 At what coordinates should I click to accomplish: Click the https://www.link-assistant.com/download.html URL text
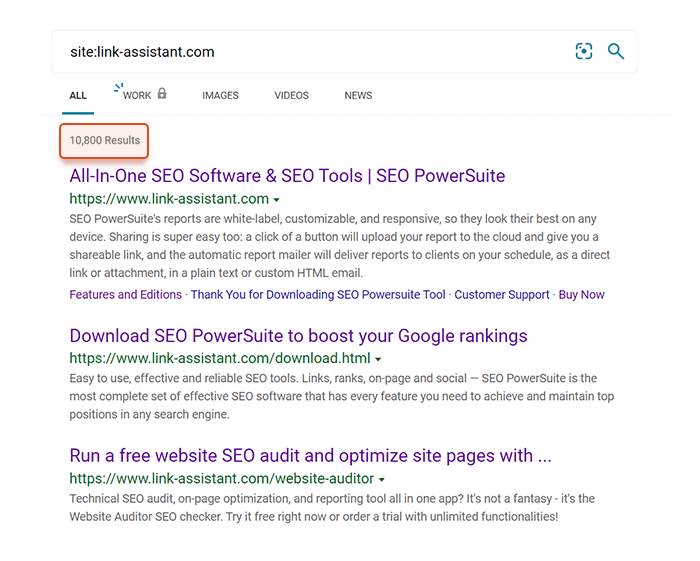coord(220,358)
